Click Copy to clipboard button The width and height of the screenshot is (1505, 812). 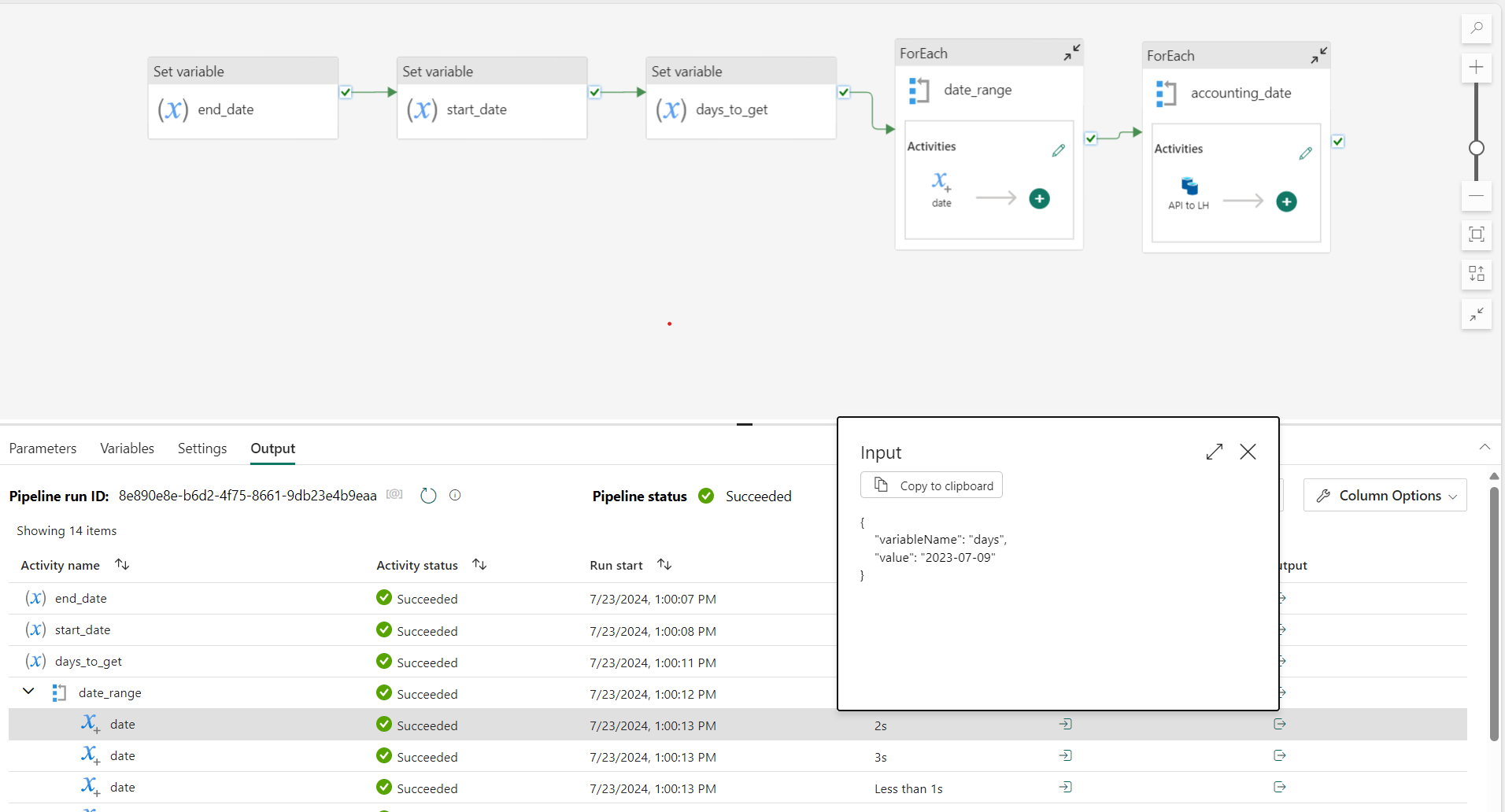tap(931, 485)
